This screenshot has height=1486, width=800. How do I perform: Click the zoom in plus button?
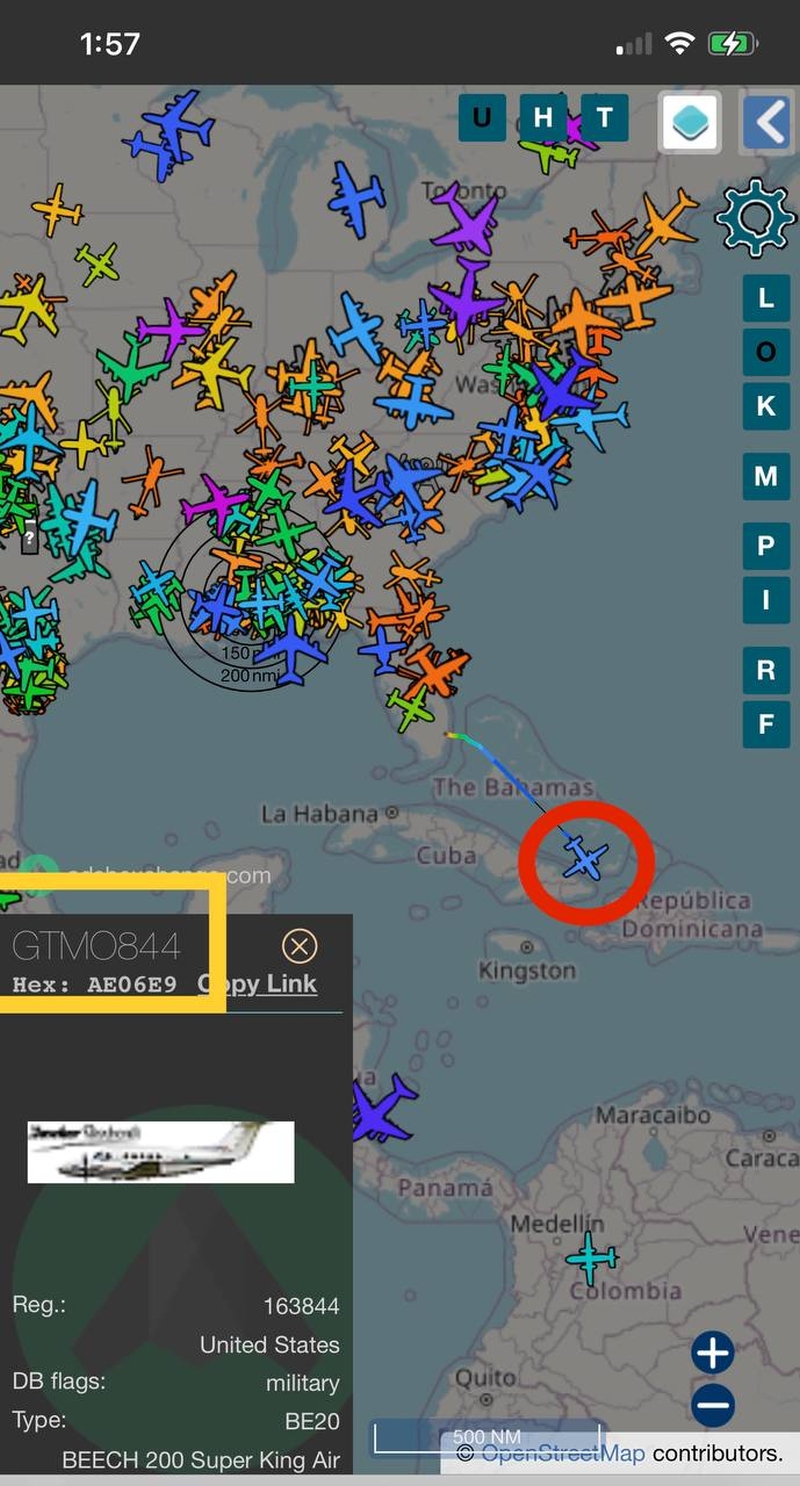[712, 1353]
